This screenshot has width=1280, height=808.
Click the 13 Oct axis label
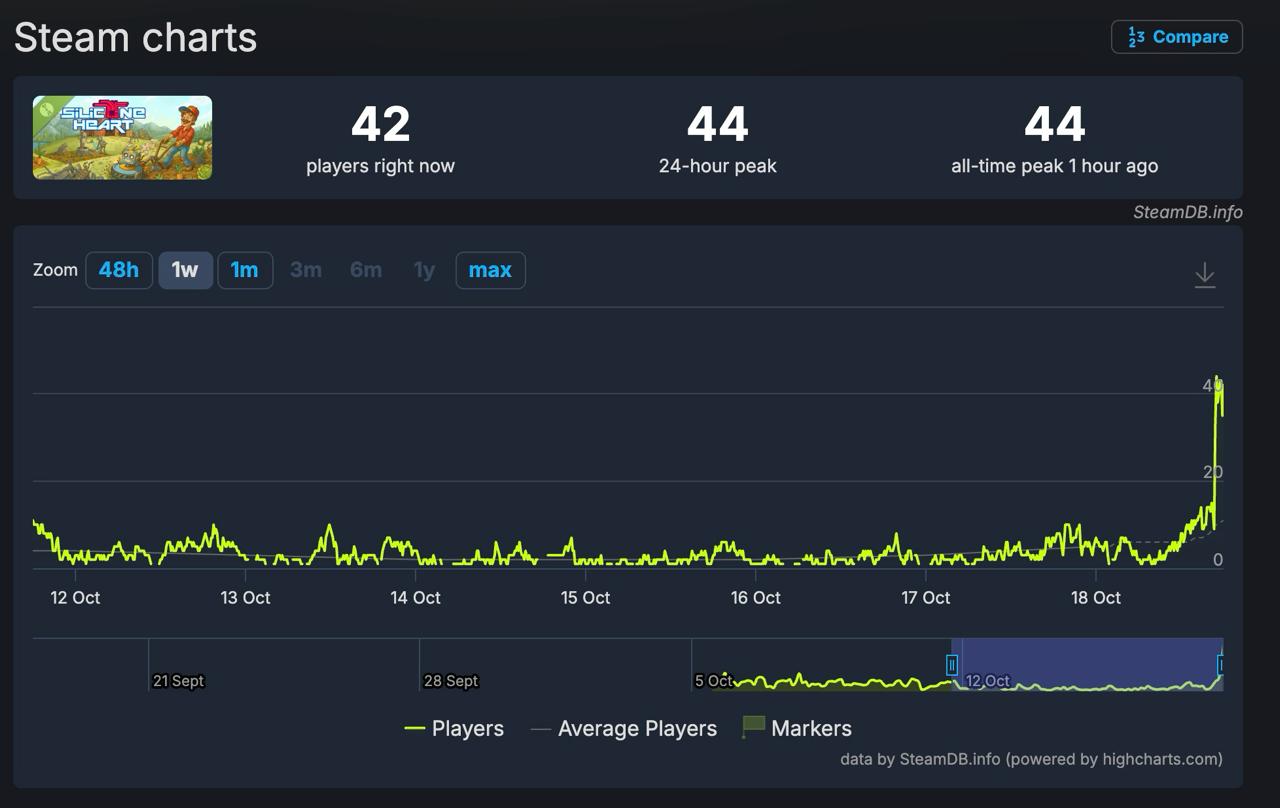(245, 598)
